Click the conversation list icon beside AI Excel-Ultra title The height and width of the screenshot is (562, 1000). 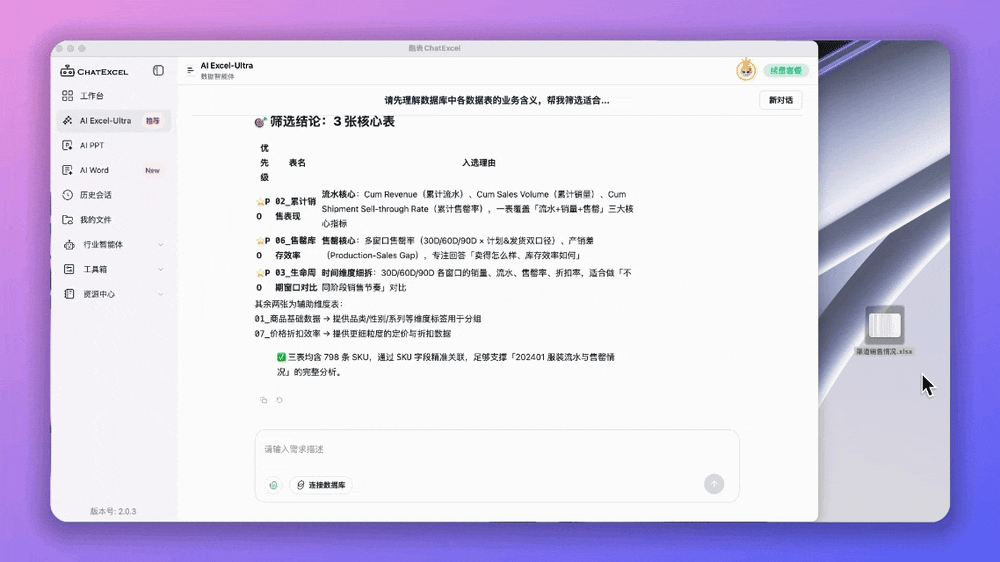[x=190, y=70]
